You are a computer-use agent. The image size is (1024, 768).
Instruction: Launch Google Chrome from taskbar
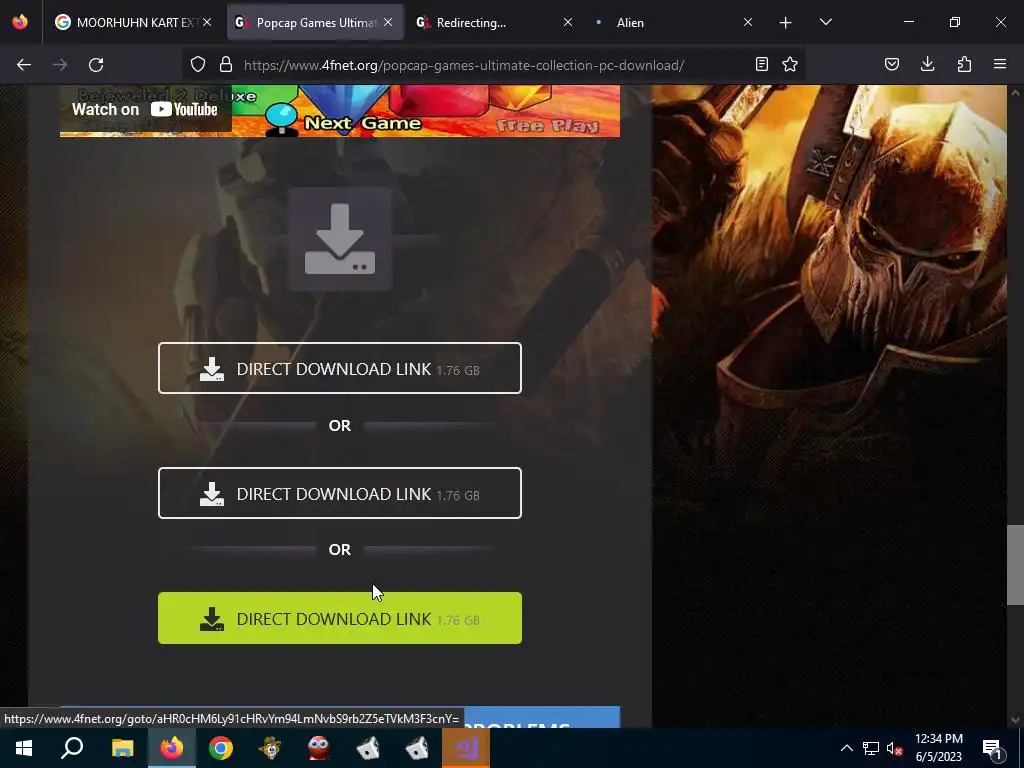(221, 748)
